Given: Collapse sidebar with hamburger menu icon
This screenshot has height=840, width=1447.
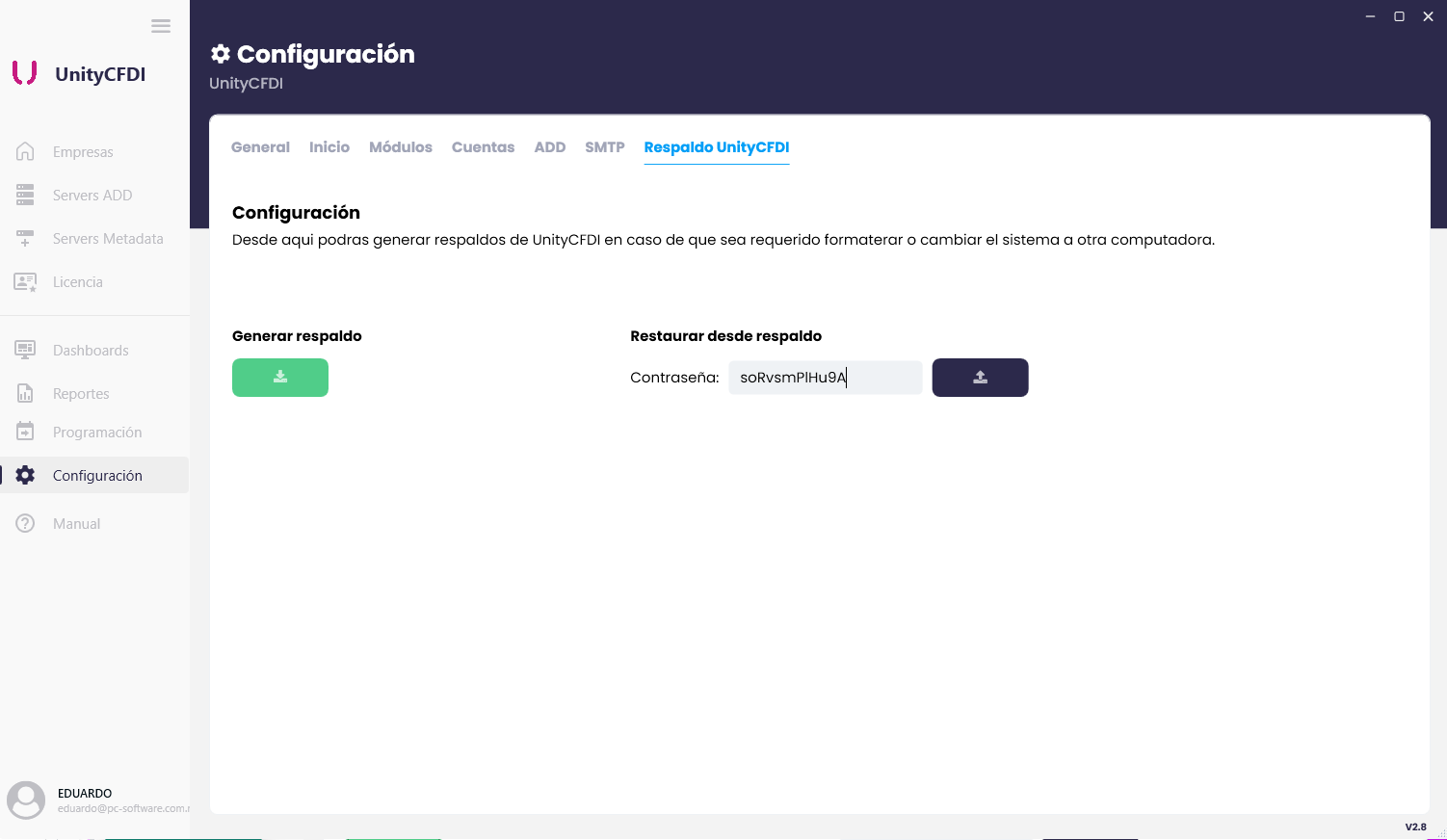Looking at the screenshot, I should [x=161, y=26].
